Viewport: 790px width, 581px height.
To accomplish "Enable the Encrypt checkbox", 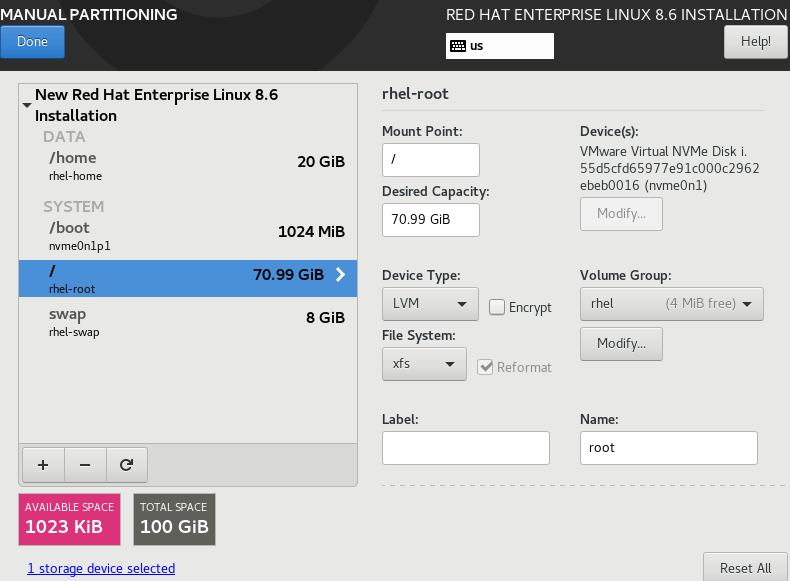I will (x=497, y=307).
